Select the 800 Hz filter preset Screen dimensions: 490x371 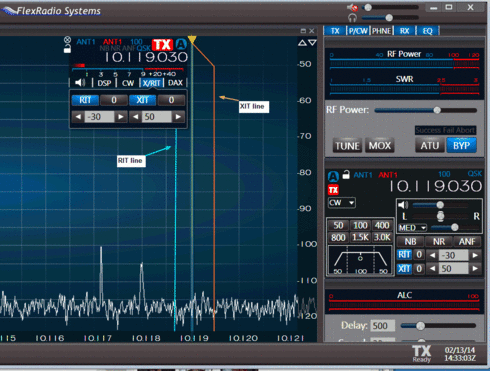pyautogui.click(x=338, y=237)
